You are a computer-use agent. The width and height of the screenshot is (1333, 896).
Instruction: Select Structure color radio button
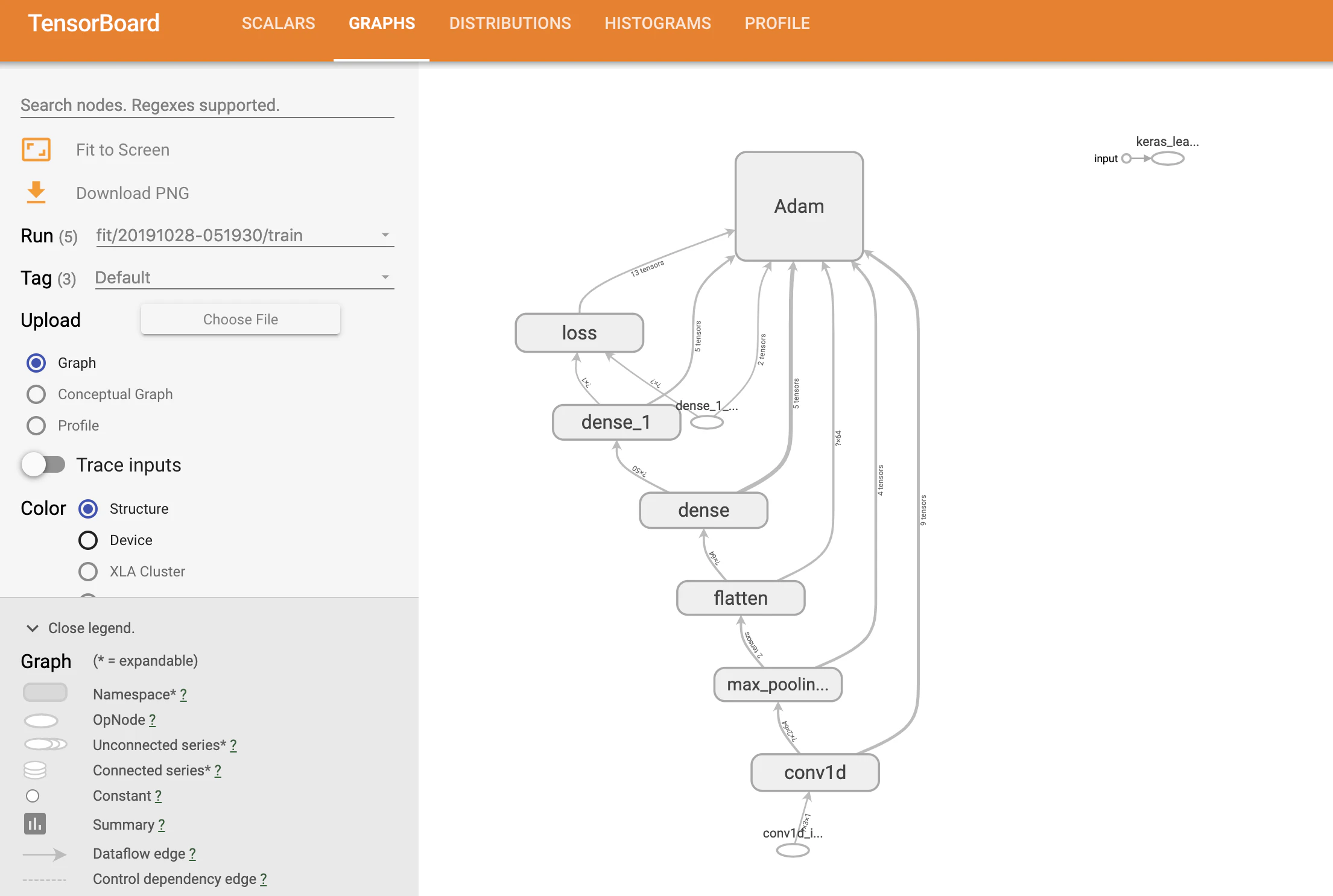click(88, 509)
